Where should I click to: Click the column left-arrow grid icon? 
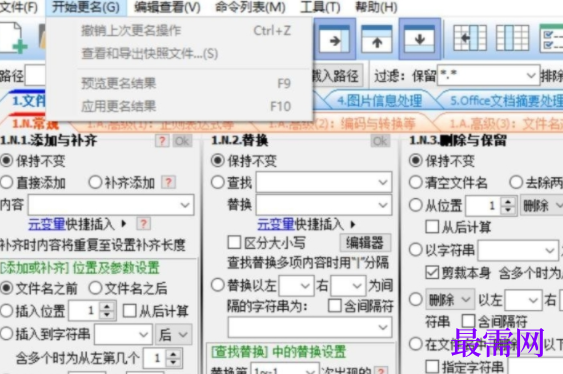coord(470,38)
